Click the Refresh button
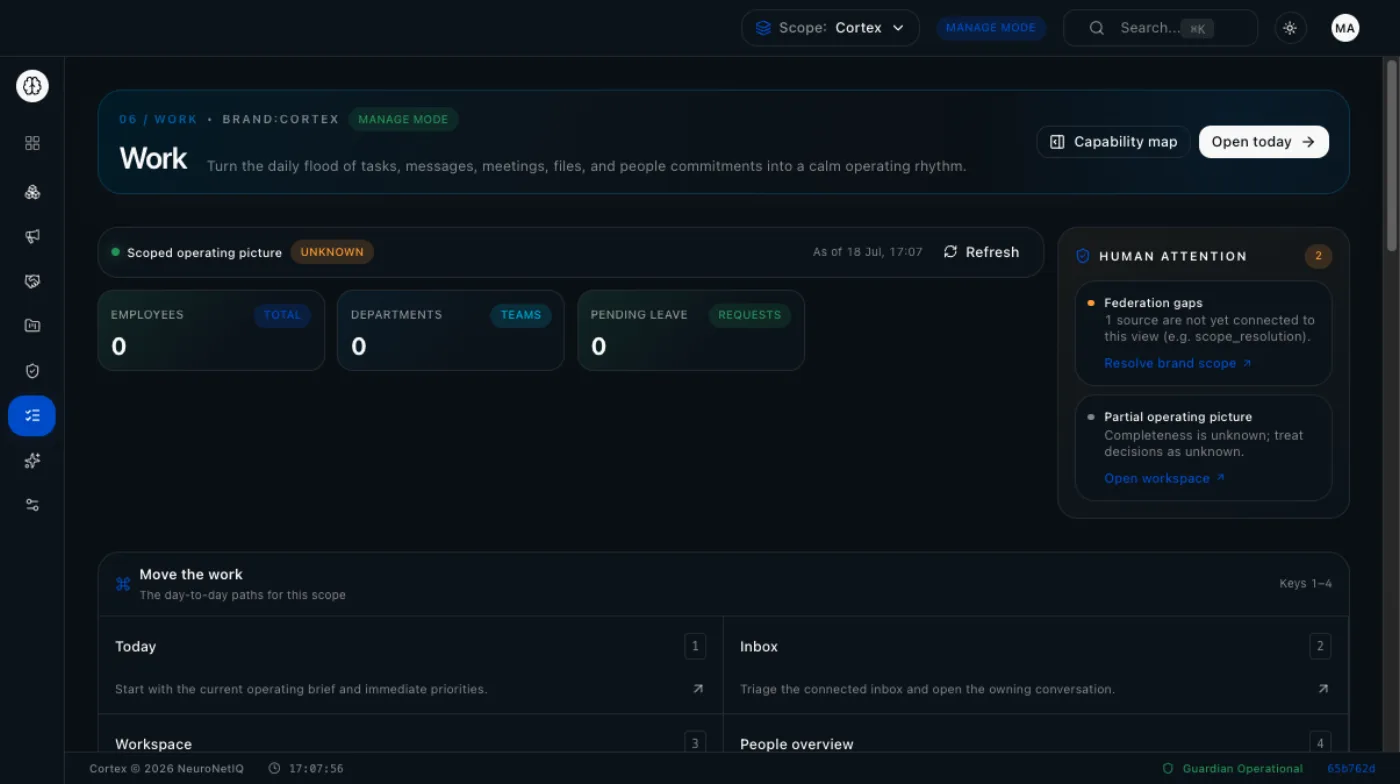 pyautogui.click(x=981, y=252)
